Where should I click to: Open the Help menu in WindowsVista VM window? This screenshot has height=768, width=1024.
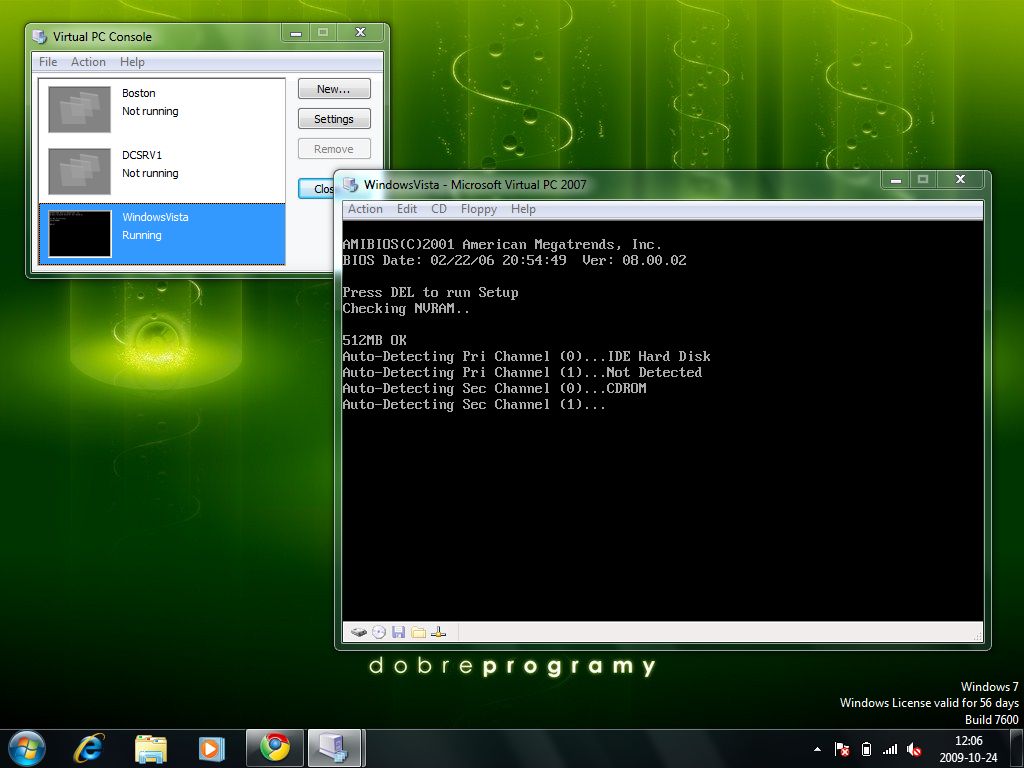point(523,209)
